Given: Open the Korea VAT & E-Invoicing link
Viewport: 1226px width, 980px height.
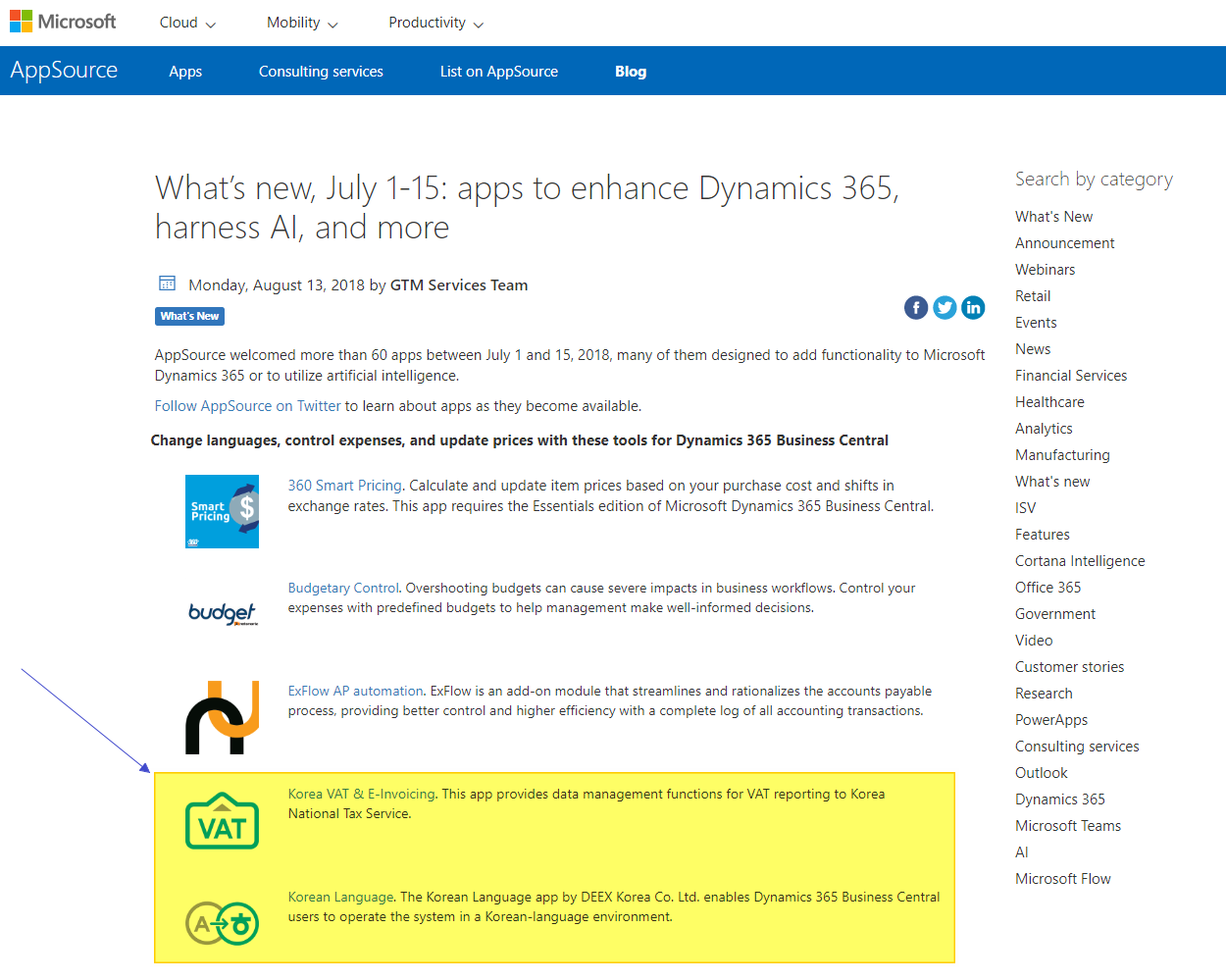Looking at the screenshot, I should (x=361, y=795).
